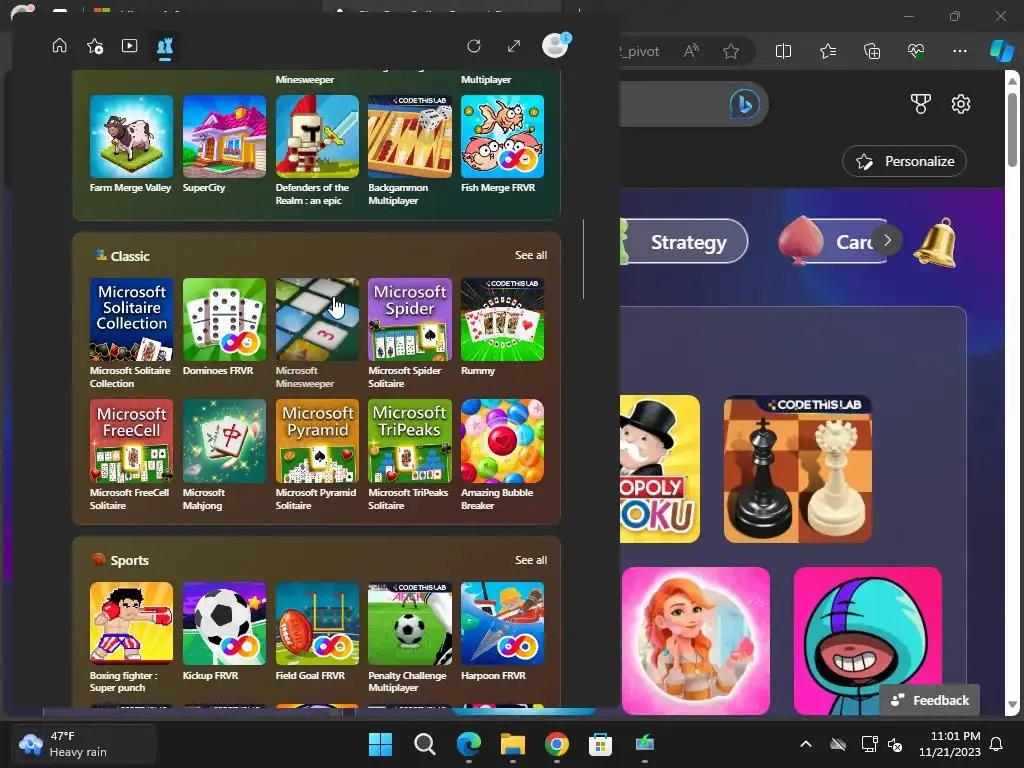Select the chess pieces games tab
1024x768 pixels.
(x=165, y=46)
